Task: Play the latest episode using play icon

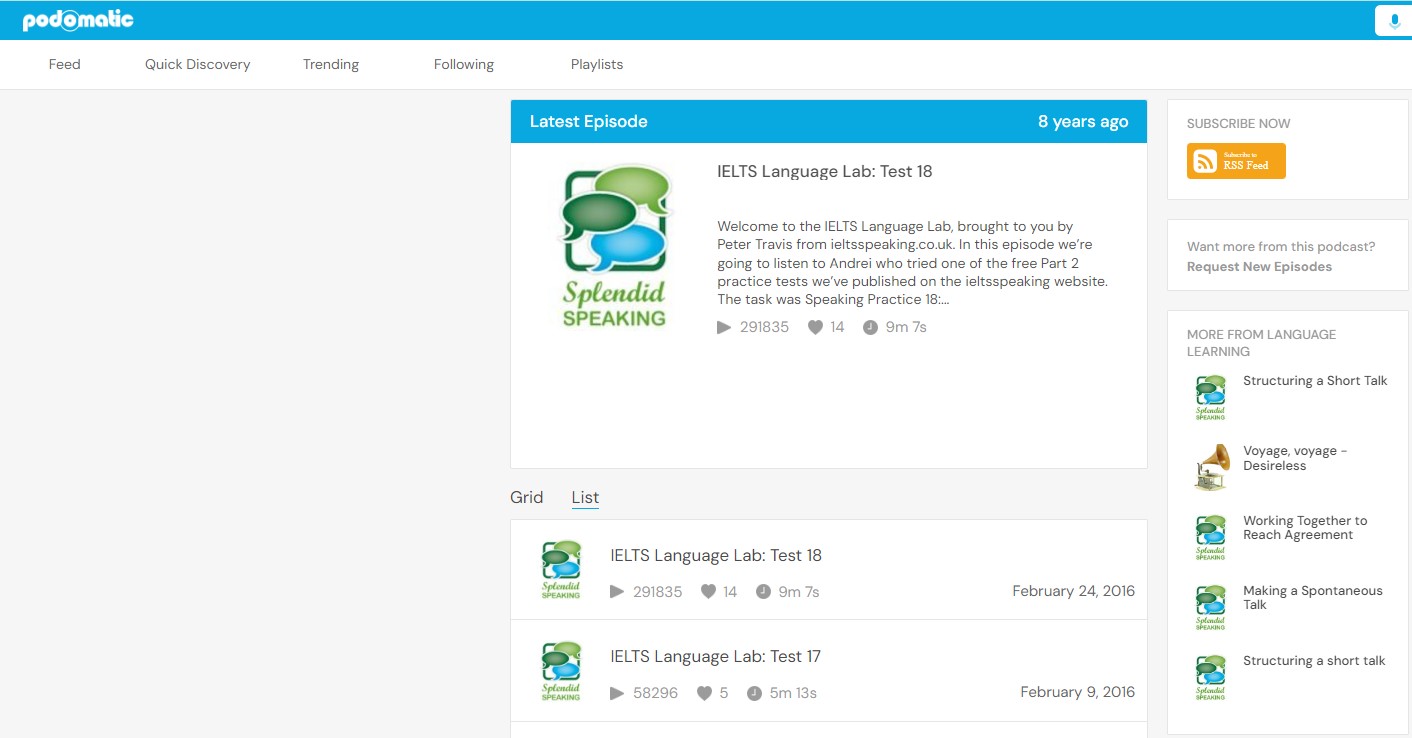Action: tap(724, 327)
